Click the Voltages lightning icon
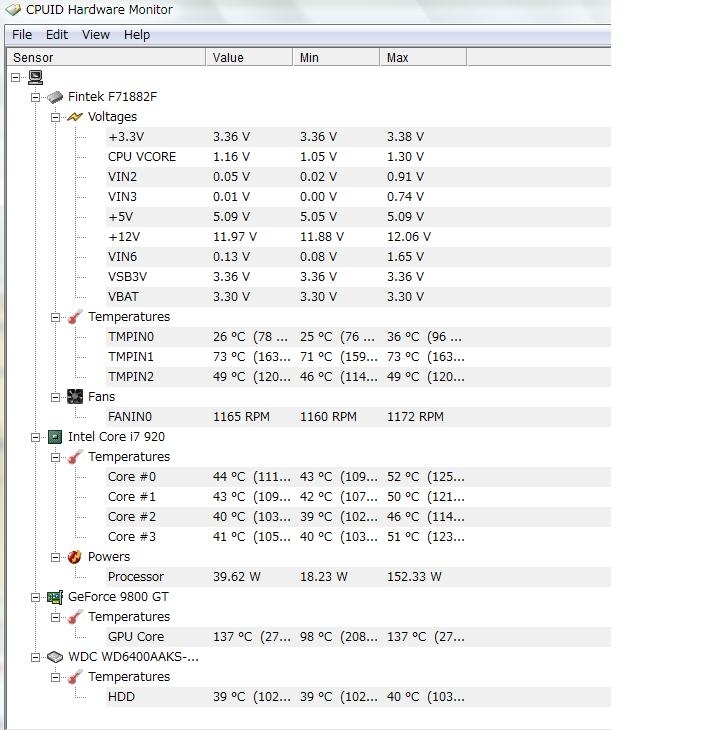 click(x=75, y=117)
